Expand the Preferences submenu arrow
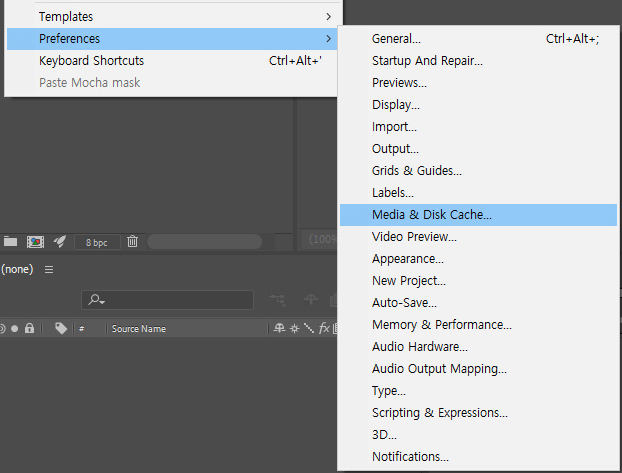Viewport: 622px width, 473px height. coord(328,38)
